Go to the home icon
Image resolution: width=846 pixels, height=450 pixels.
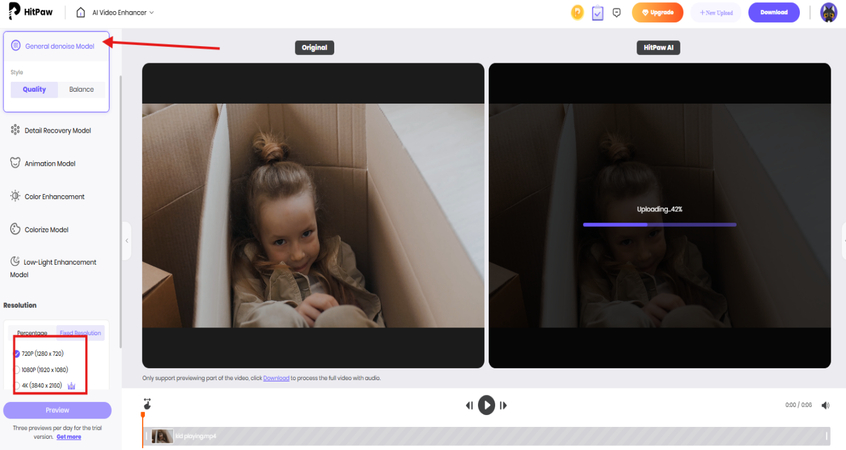(x=80, y=12)
